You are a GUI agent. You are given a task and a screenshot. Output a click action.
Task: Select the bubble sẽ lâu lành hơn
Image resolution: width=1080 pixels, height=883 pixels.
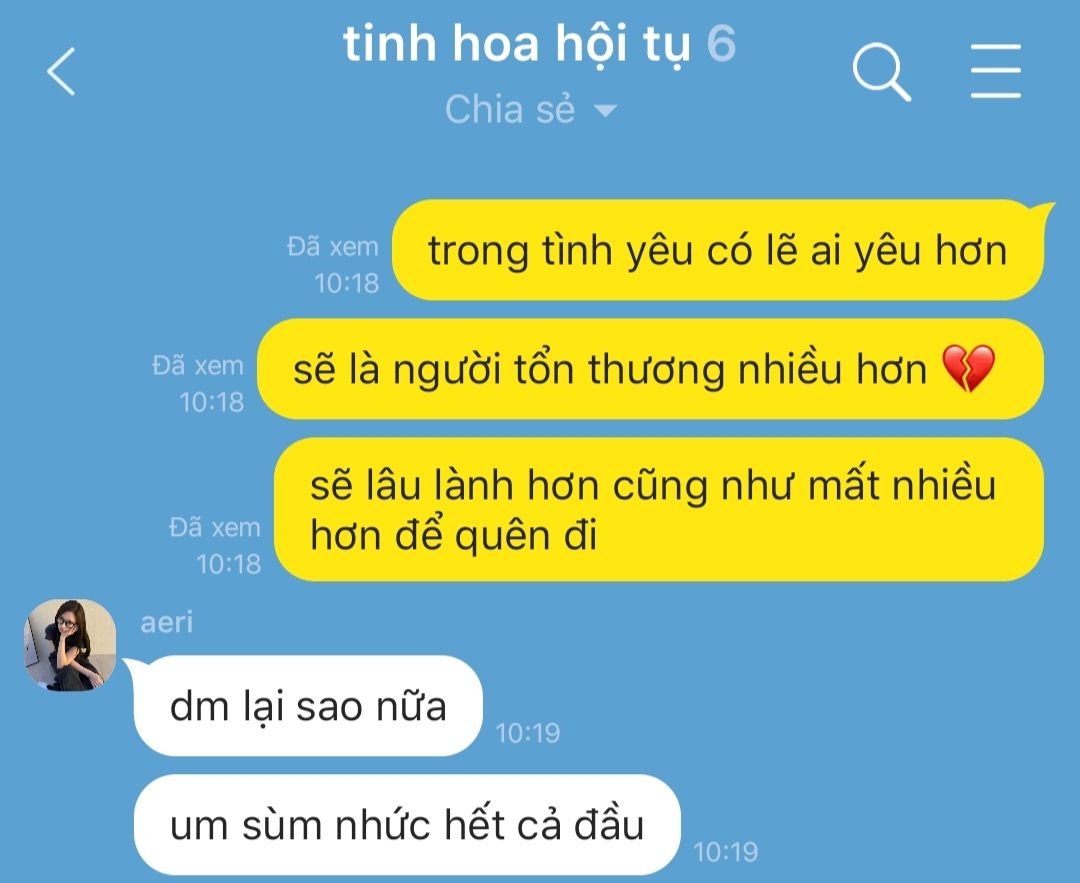click(x=659, y=510)
